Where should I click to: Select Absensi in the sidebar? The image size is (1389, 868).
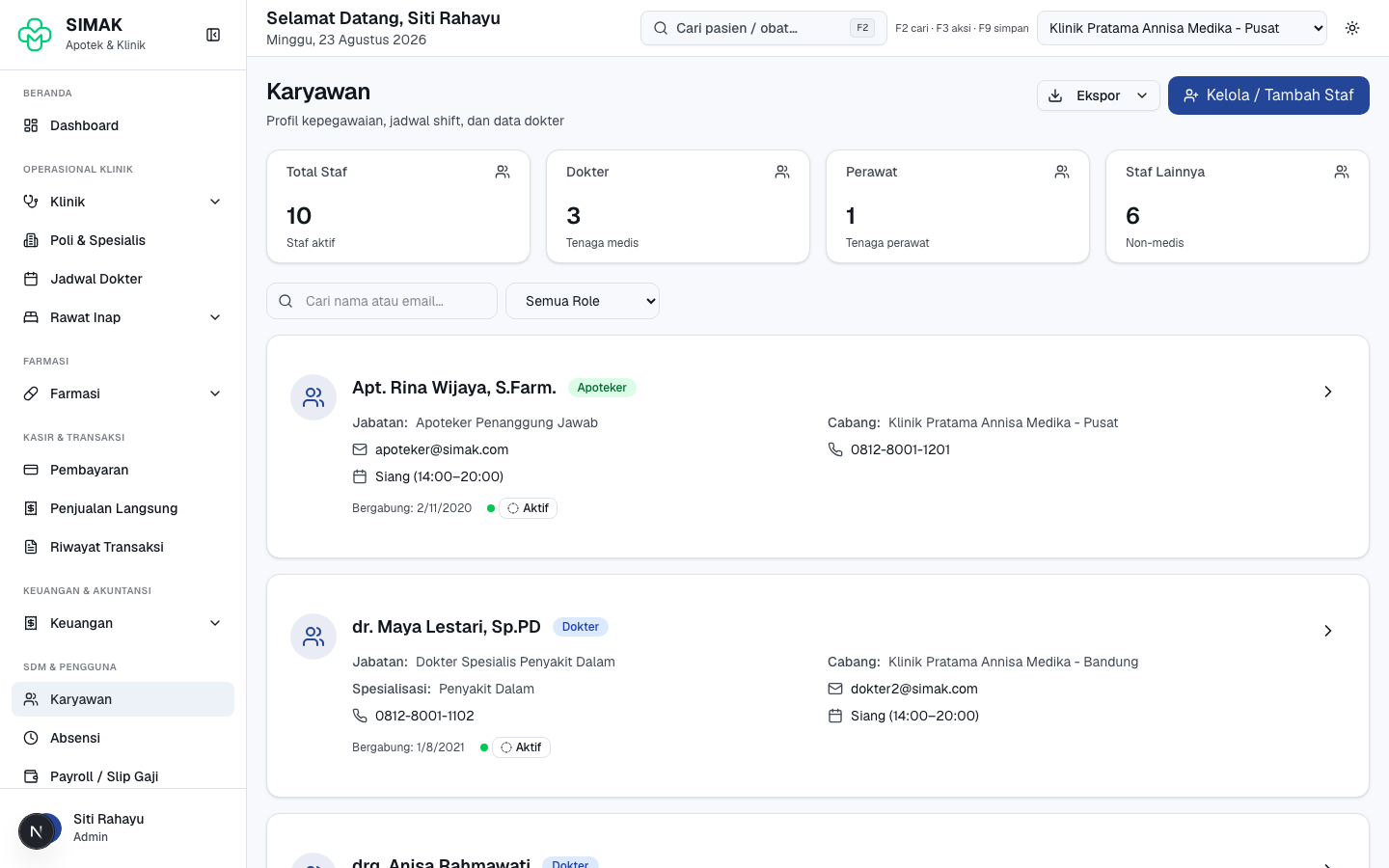pyautogui.click(x=123, y=738)
